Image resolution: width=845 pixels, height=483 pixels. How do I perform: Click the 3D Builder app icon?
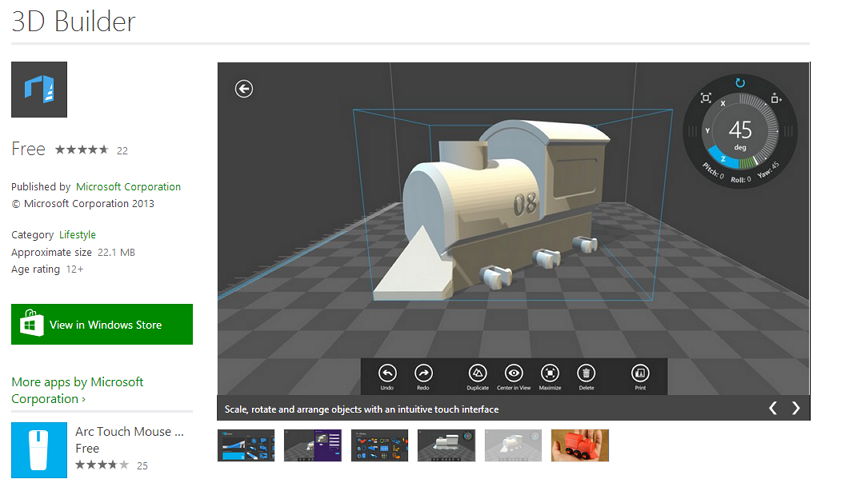click(x=39, y=89)
